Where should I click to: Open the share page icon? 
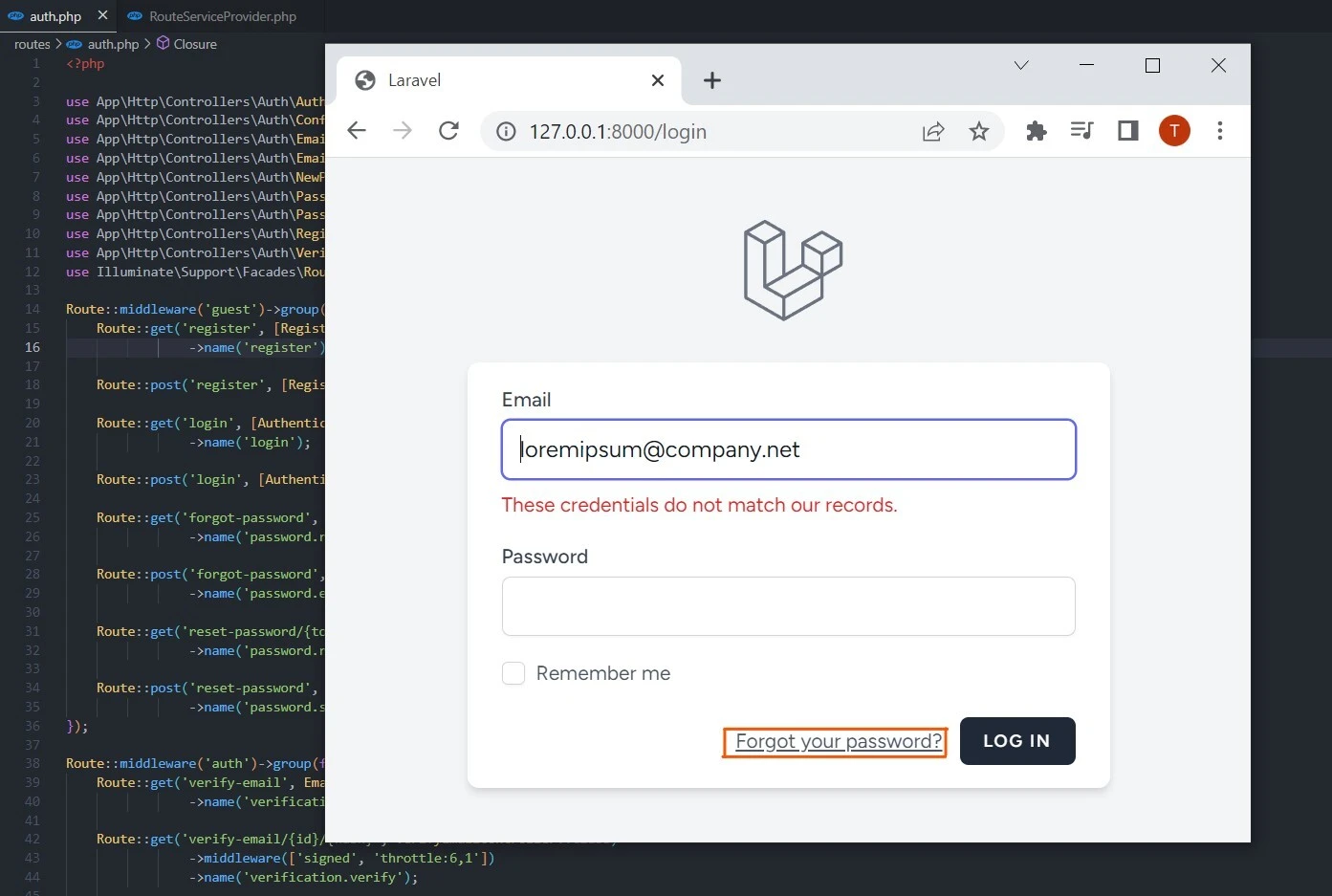click(933, 131)
